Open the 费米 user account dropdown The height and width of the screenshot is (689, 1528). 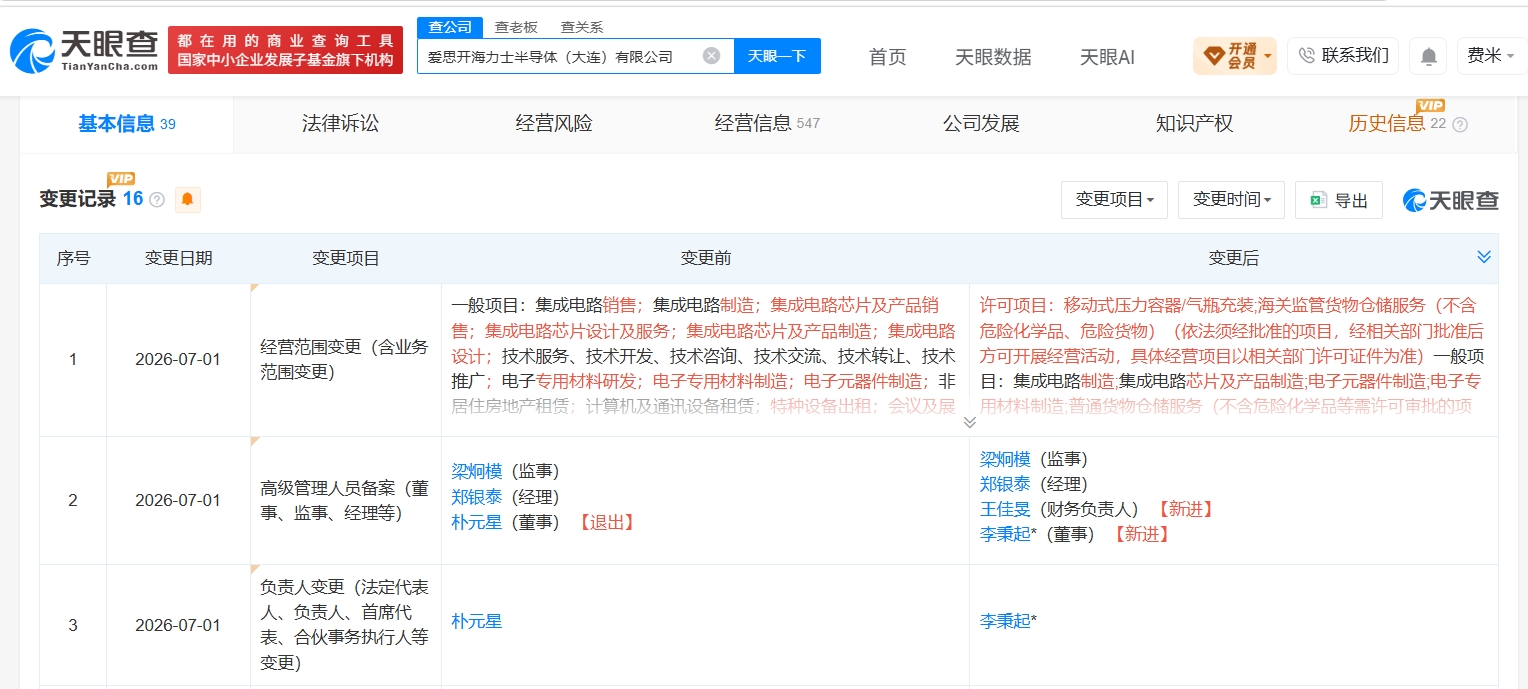pyautogui.click(x=1490, y=56)
